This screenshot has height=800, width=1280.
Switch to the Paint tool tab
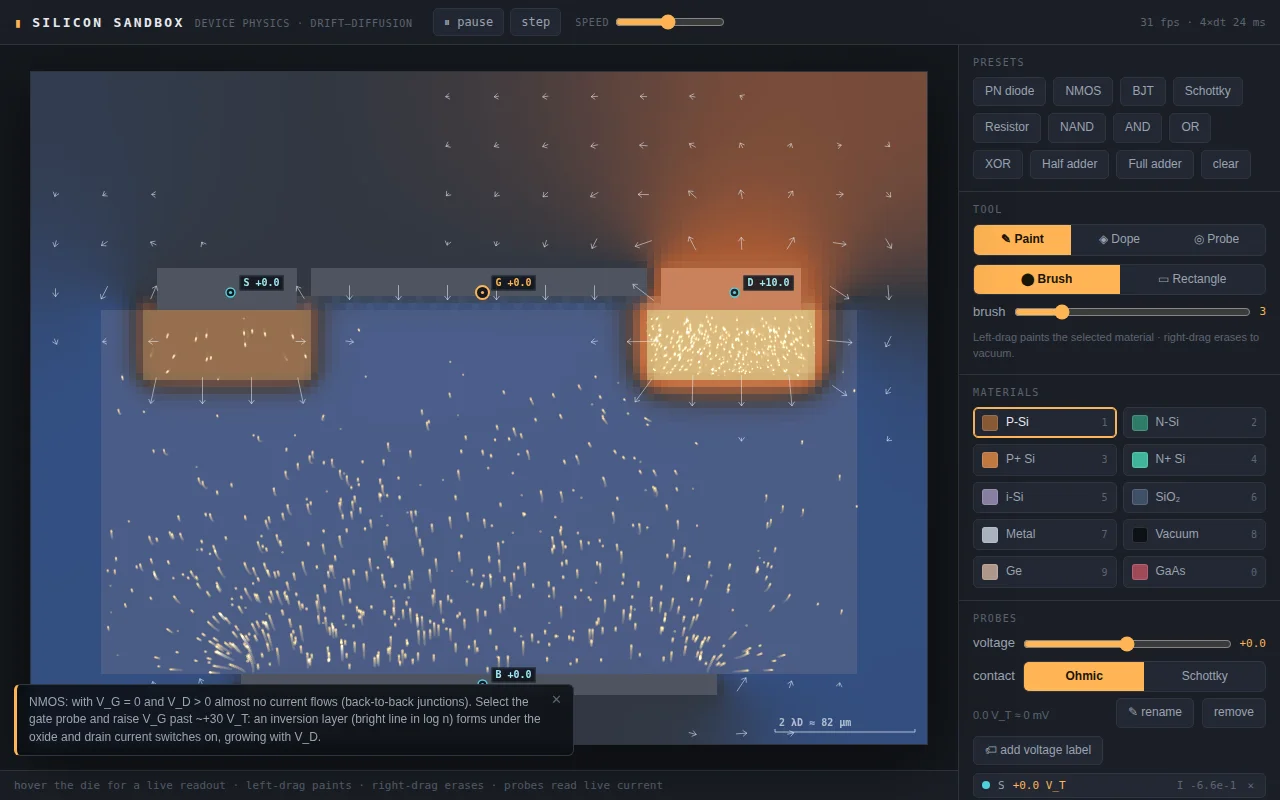pyautogui.click(x=1022, y=240)
